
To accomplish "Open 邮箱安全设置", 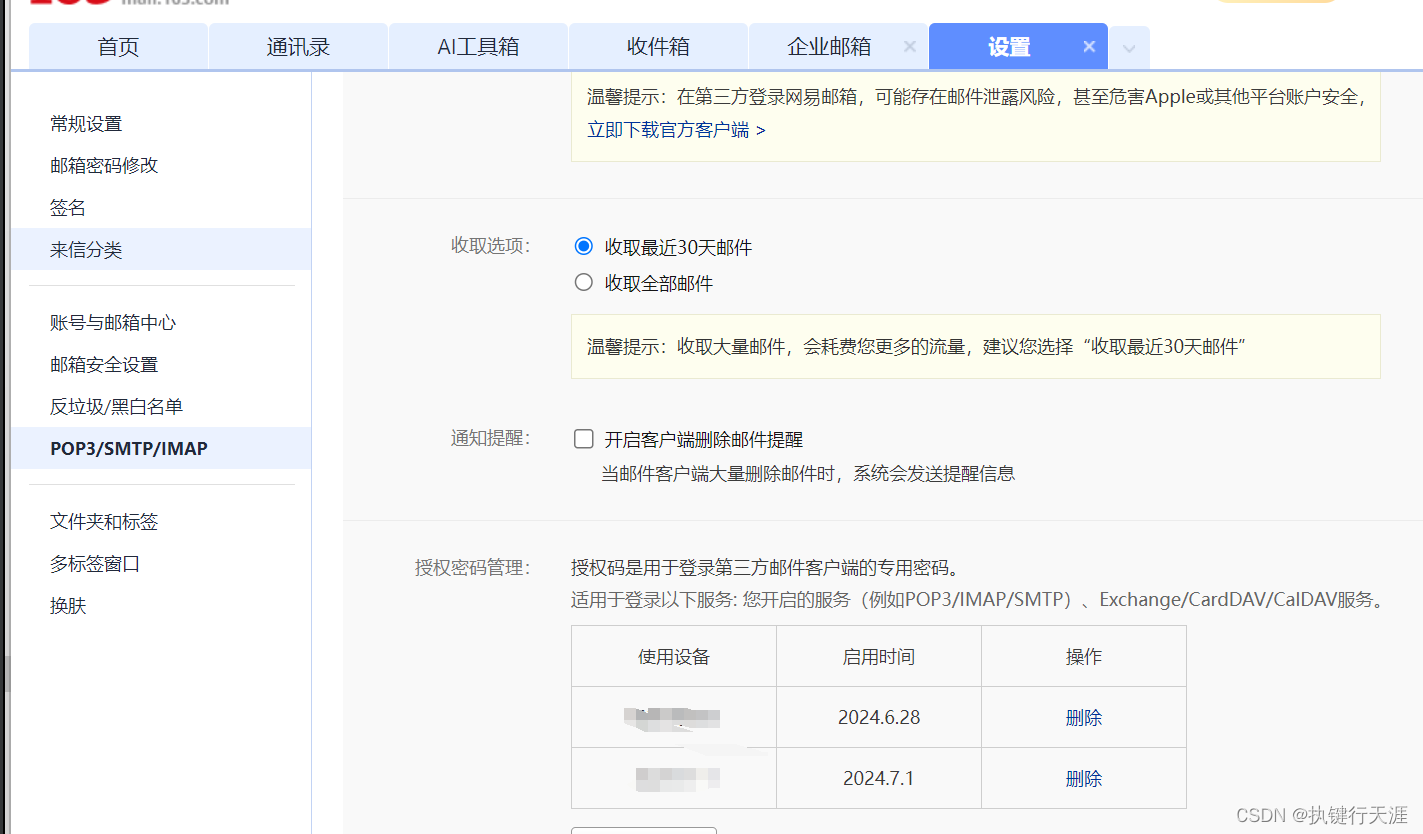I will point(161,365).
